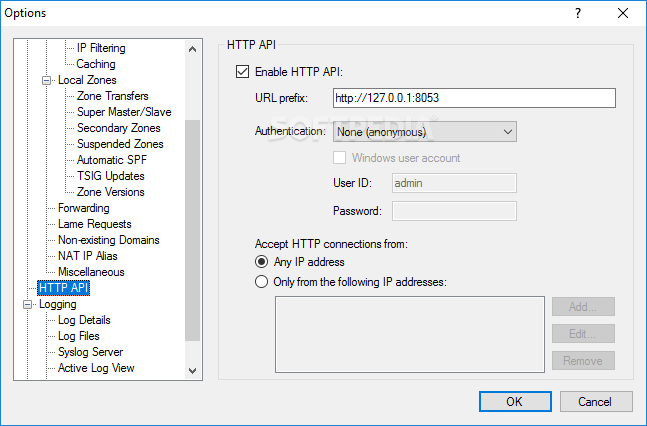Select the Caching tree item
The width and height of the screenshot is (647, 426).
[96, 64]
